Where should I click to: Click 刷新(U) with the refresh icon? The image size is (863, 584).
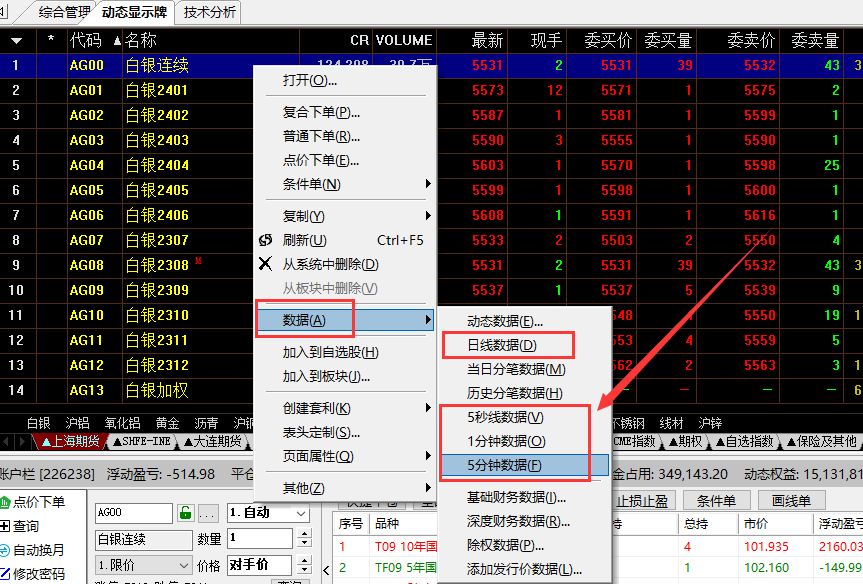(345, 240)
